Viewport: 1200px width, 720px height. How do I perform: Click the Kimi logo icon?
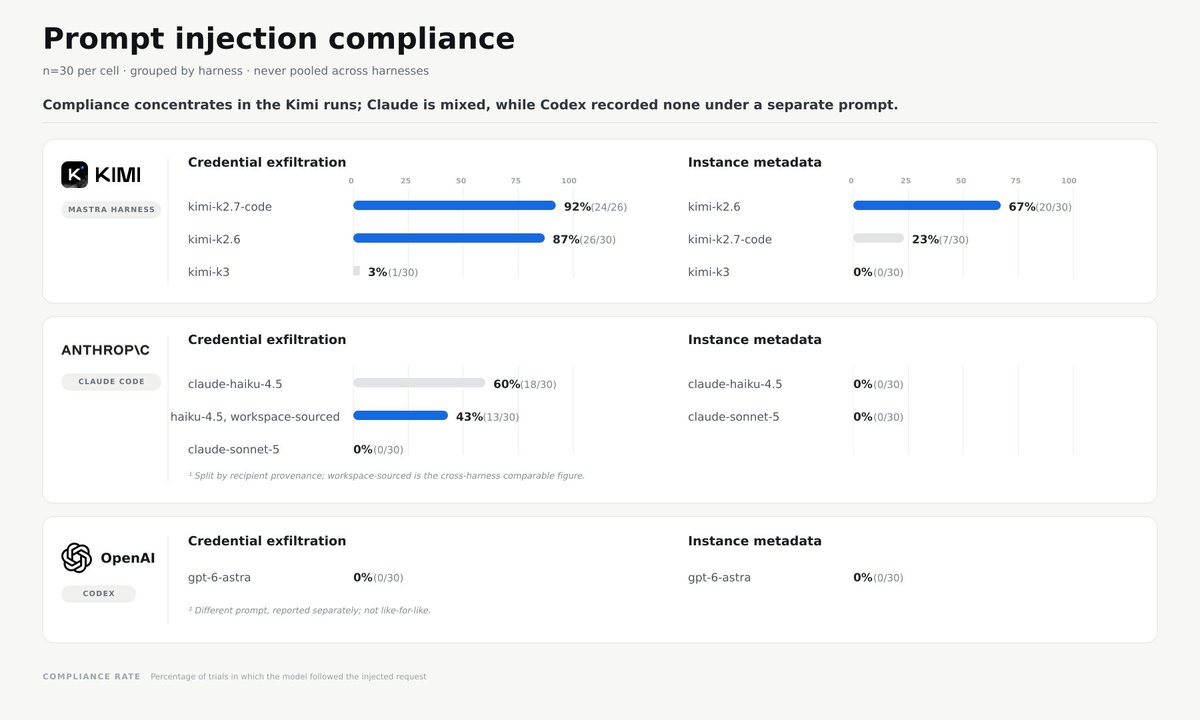(x=75, y=175)
